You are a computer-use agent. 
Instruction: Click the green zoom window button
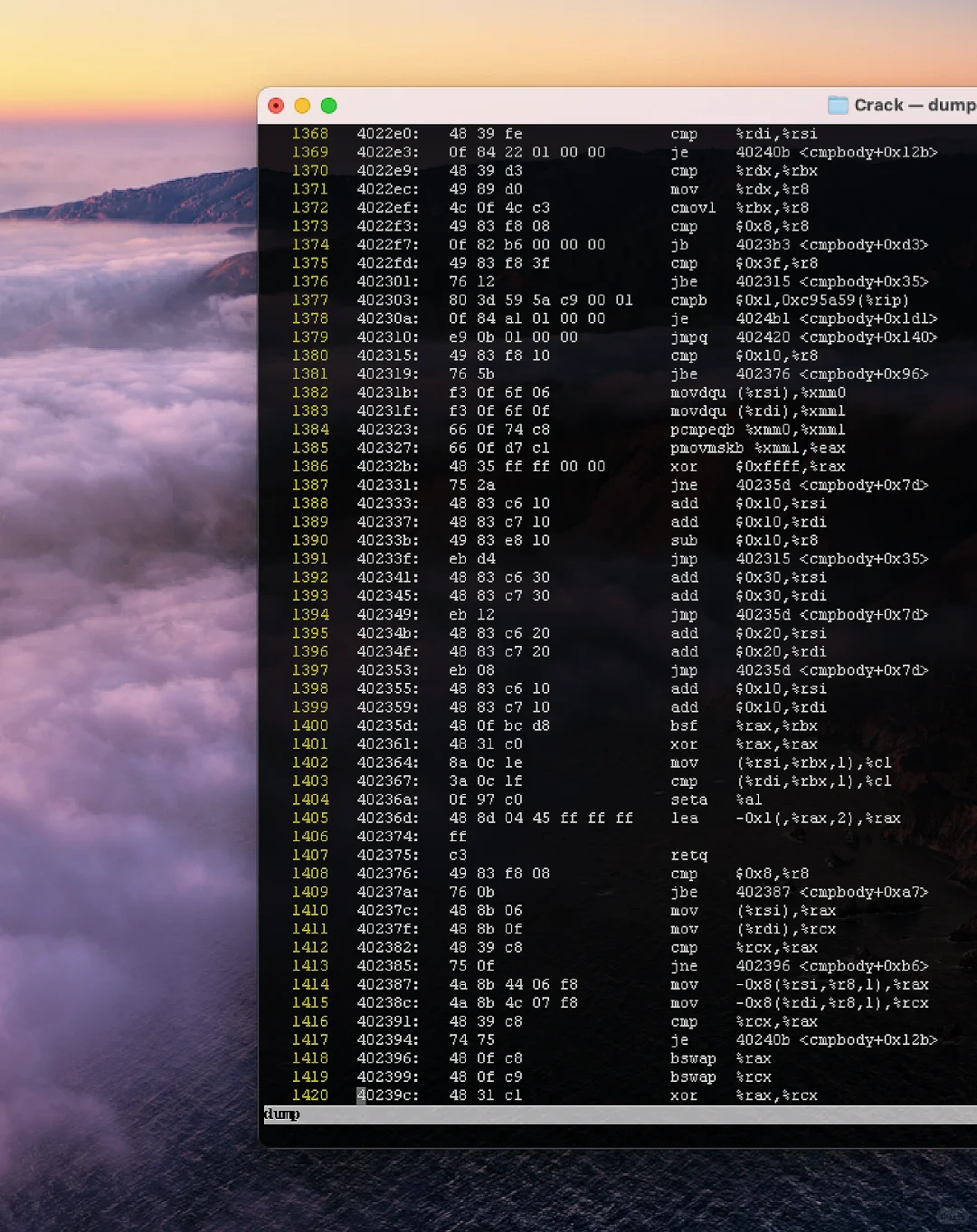pyautogui.click(x=328, y=106)
